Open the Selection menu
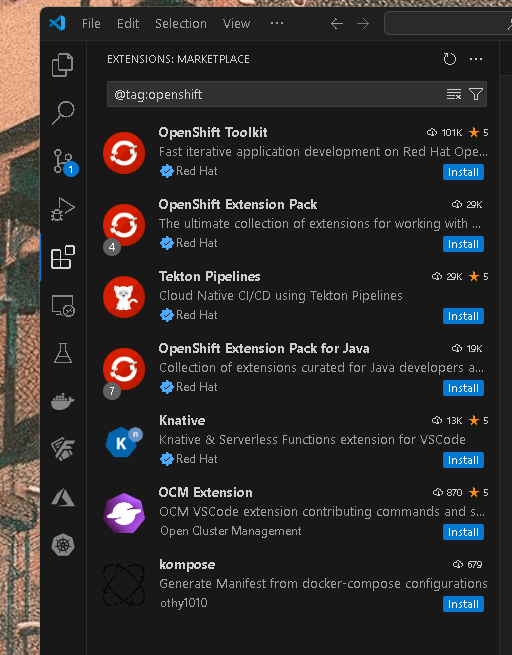The width and height of the screenshot is (512, 655). [x=181, y=23]
